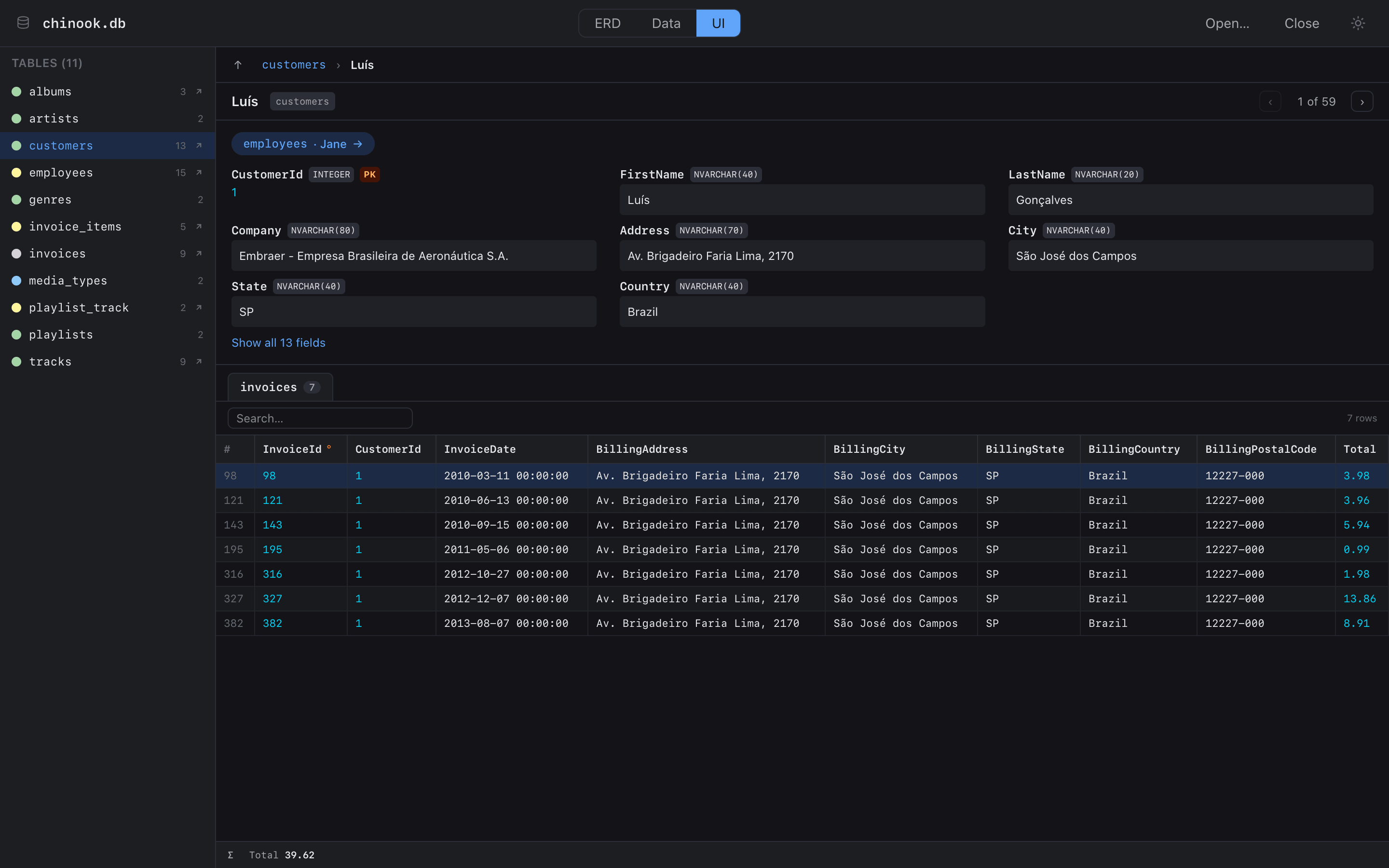Click the invoices row arrow icon in sidebar

[199, 253]
